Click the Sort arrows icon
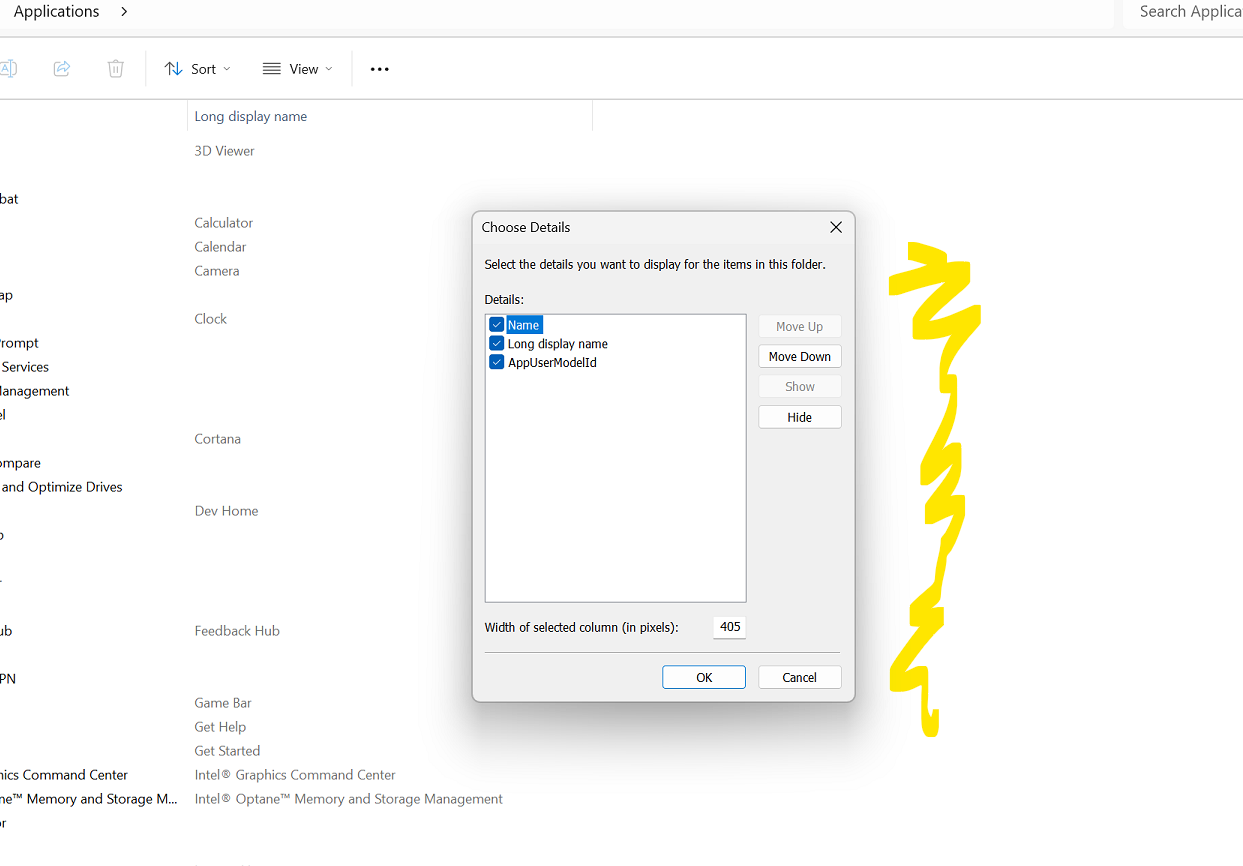Screen dimensions: 1243x866 tap(173, 68)
